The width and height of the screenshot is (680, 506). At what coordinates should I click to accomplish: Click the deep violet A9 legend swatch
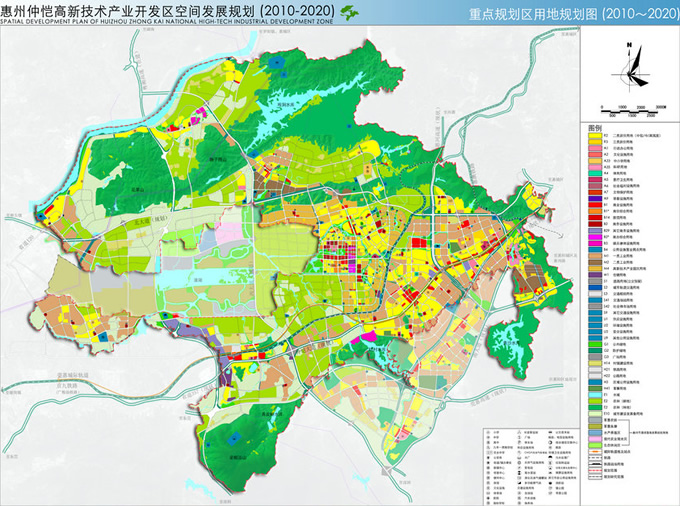595,199
